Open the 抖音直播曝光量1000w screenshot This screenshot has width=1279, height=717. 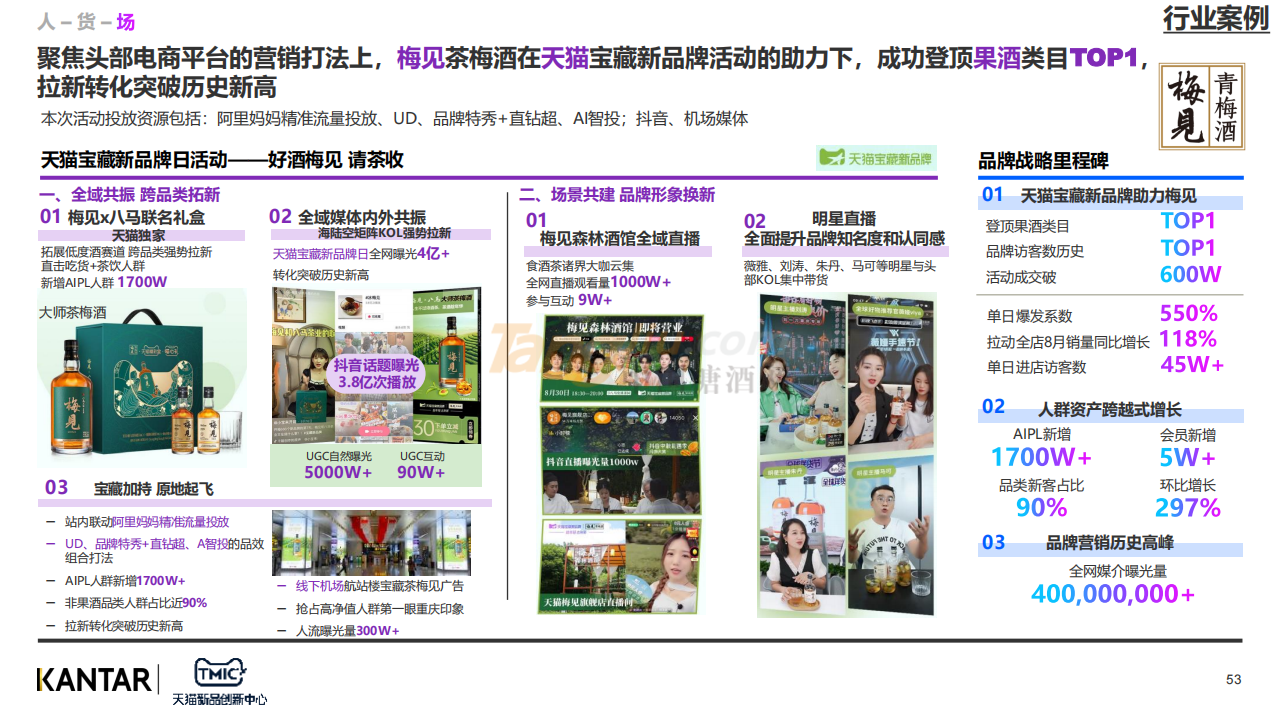pyautogui.click(x=620, y=461)
